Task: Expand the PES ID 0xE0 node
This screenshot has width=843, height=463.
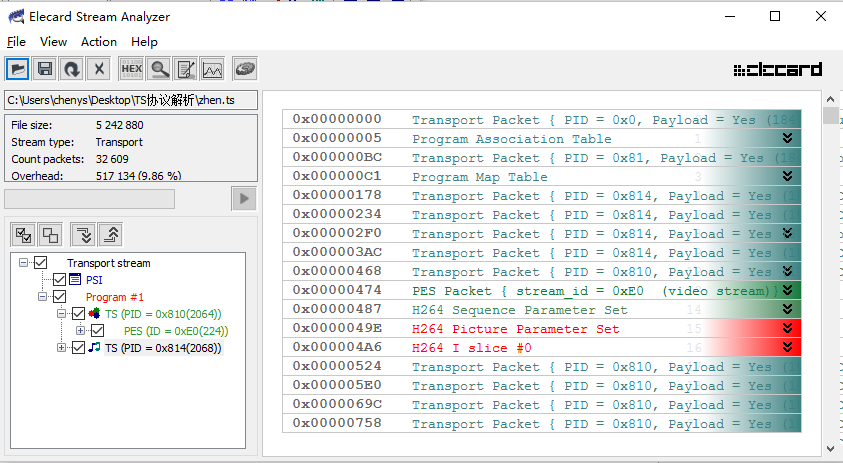Action: click(80, 330)
